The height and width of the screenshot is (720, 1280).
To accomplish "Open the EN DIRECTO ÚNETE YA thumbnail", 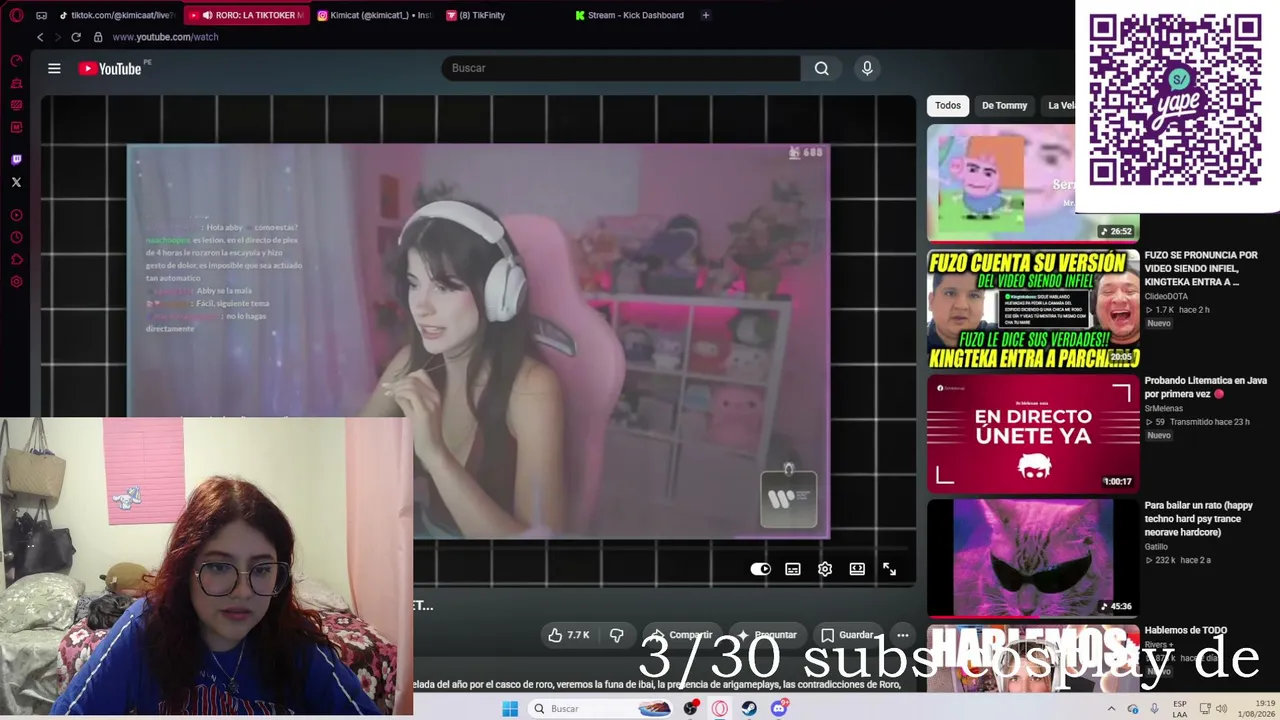I will tap(1033, 434).
